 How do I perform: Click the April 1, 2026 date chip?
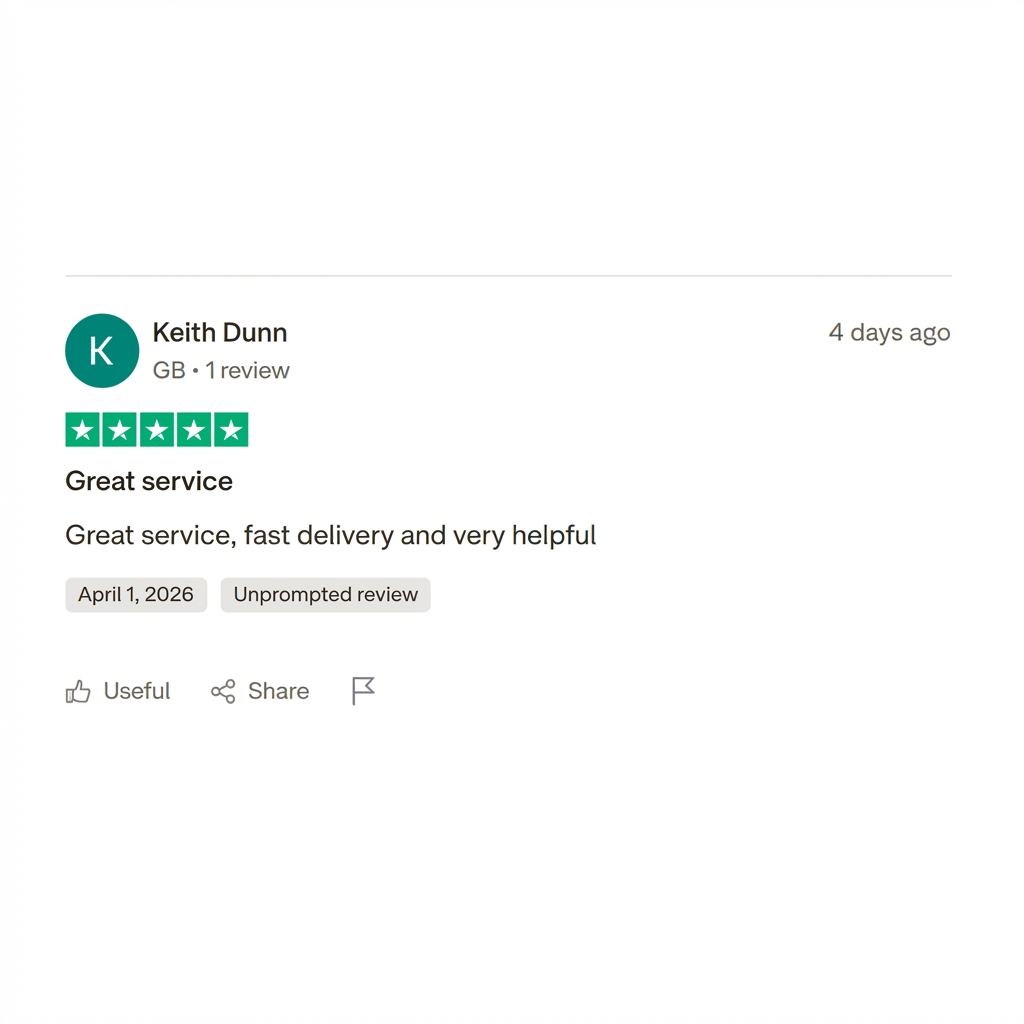coord(136,595)
